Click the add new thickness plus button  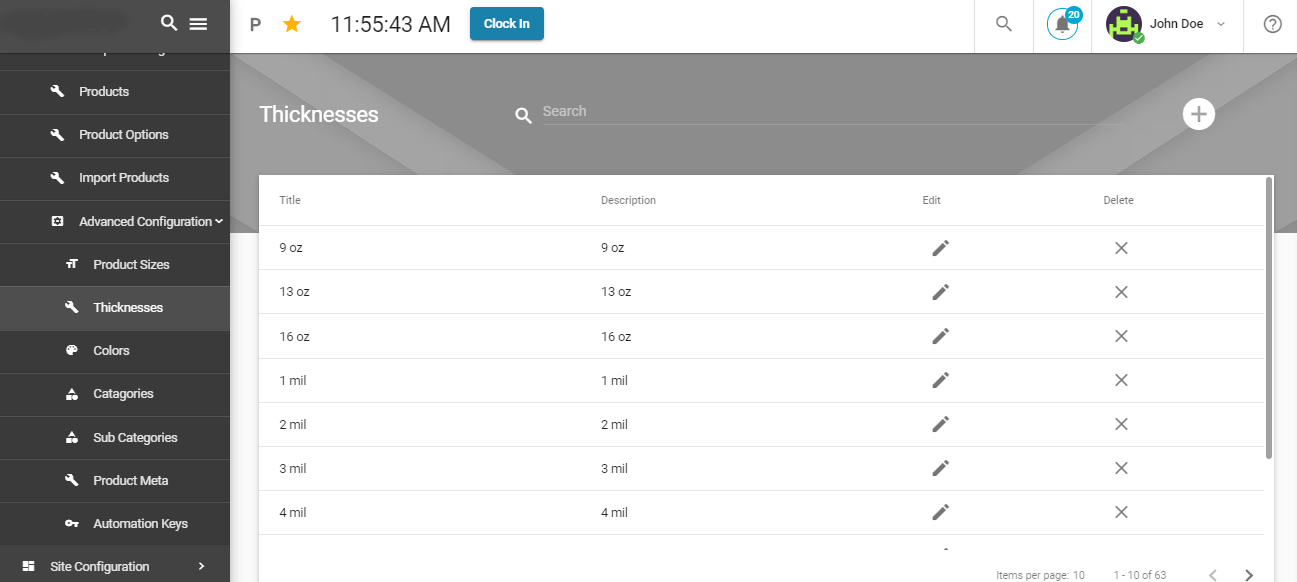click(x=1198, y=114)
